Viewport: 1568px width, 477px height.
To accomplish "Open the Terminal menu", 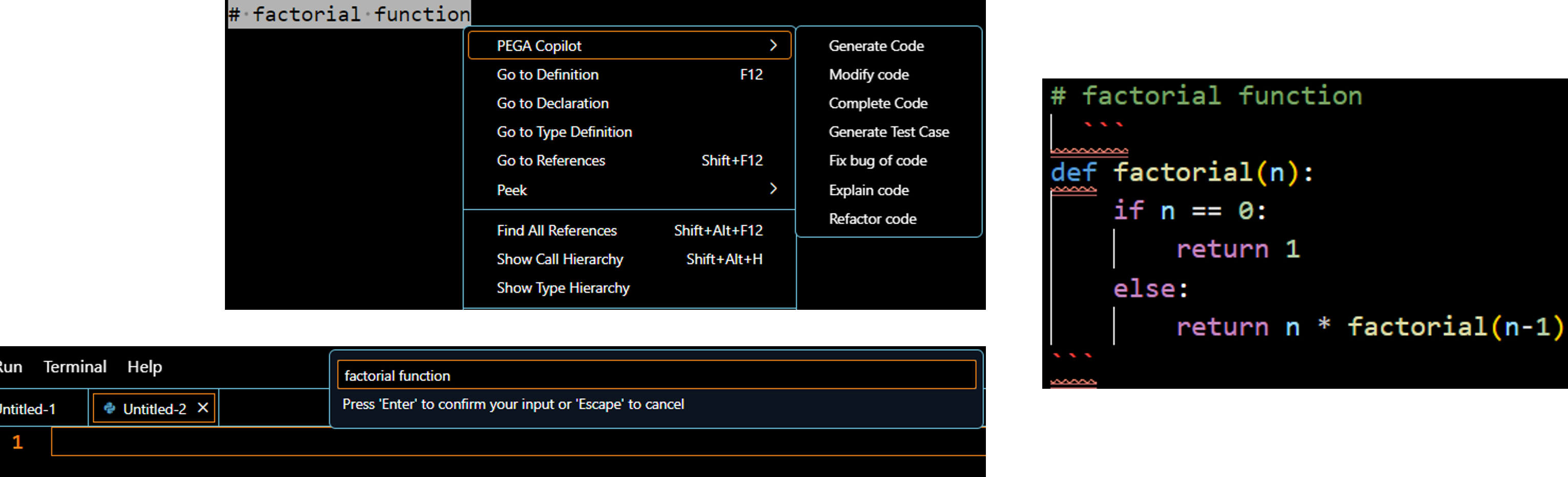I will (x=75, y=367).
